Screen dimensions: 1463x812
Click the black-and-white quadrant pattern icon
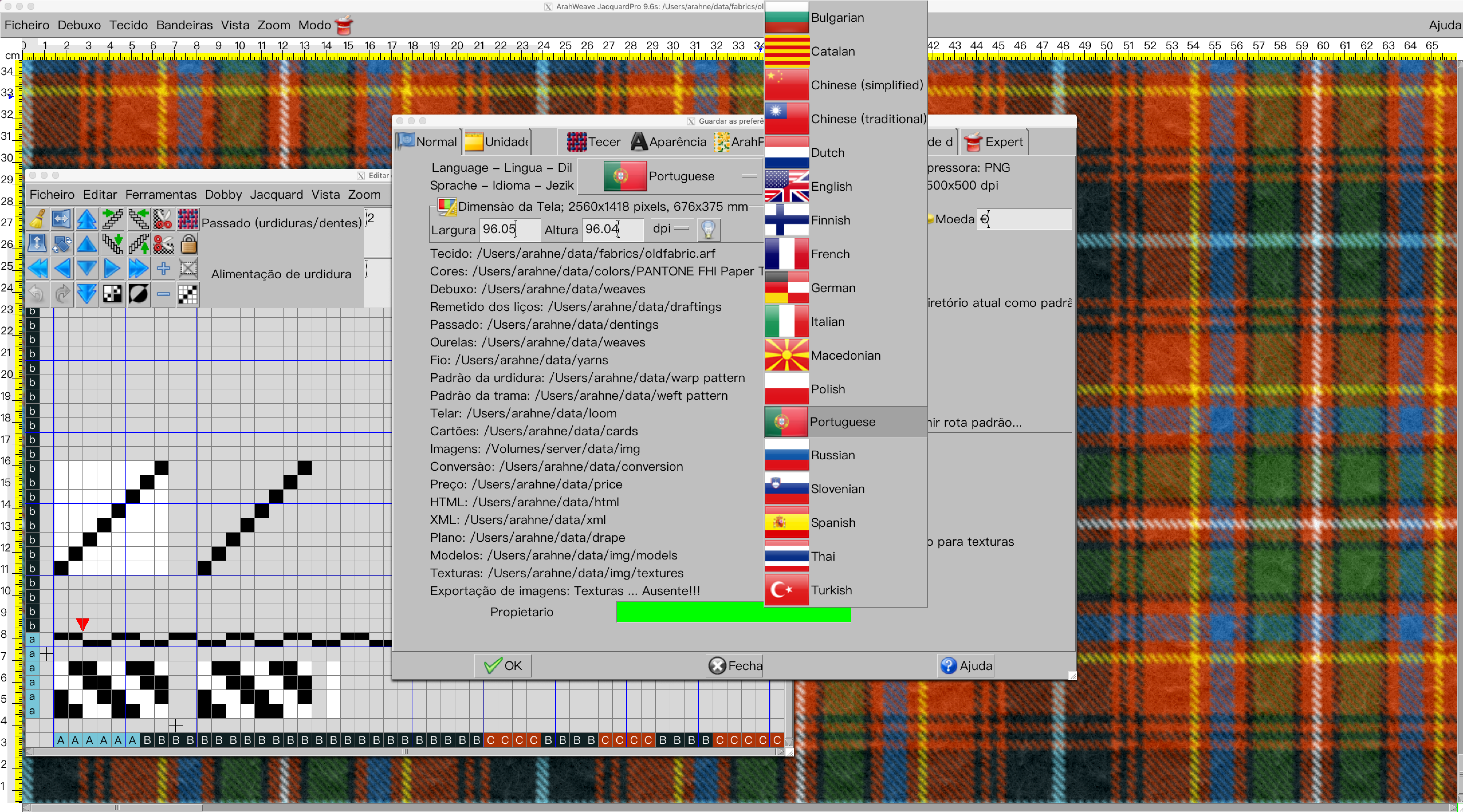[113, 293]
